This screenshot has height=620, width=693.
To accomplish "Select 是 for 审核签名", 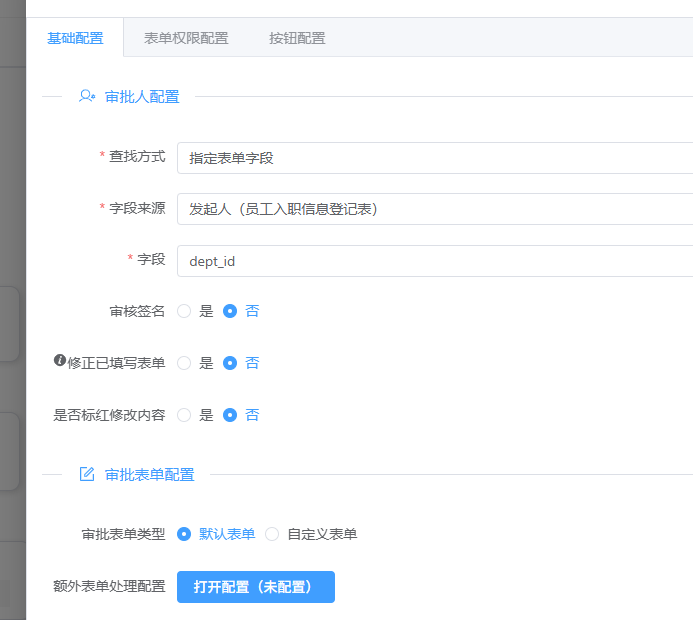I will coord(184,311).
